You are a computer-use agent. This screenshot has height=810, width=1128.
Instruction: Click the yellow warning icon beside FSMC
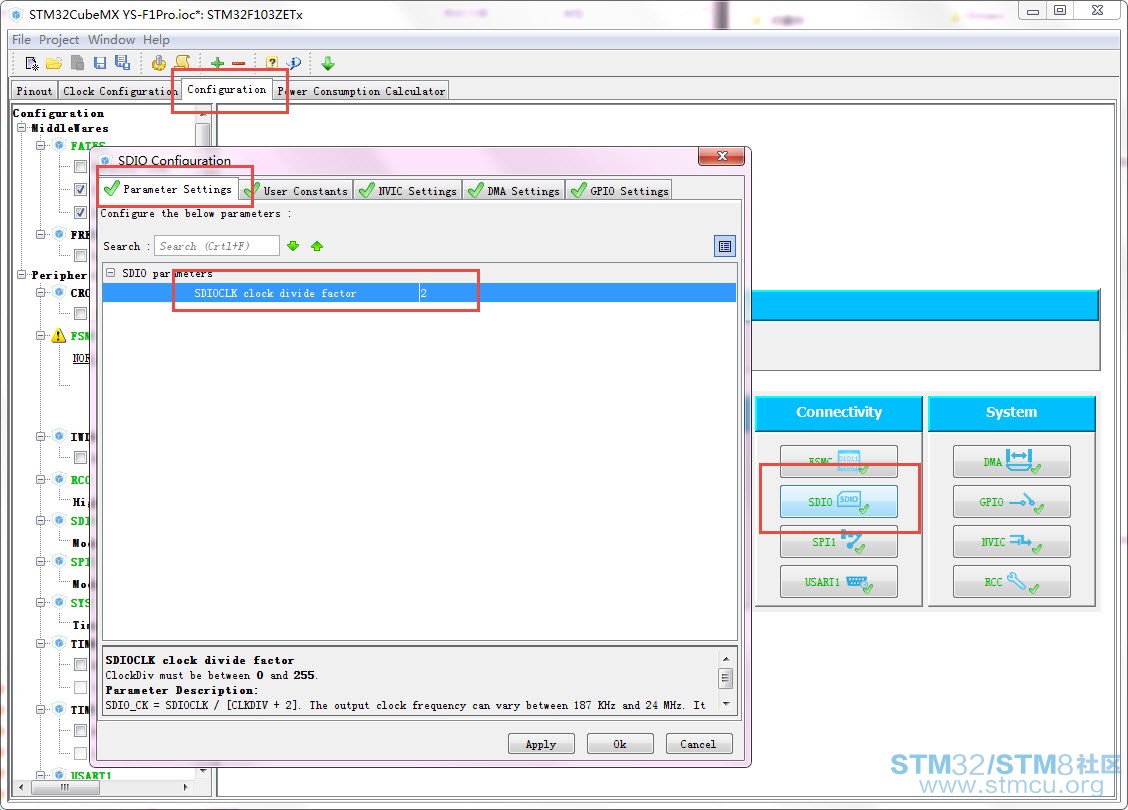[59, 335]
